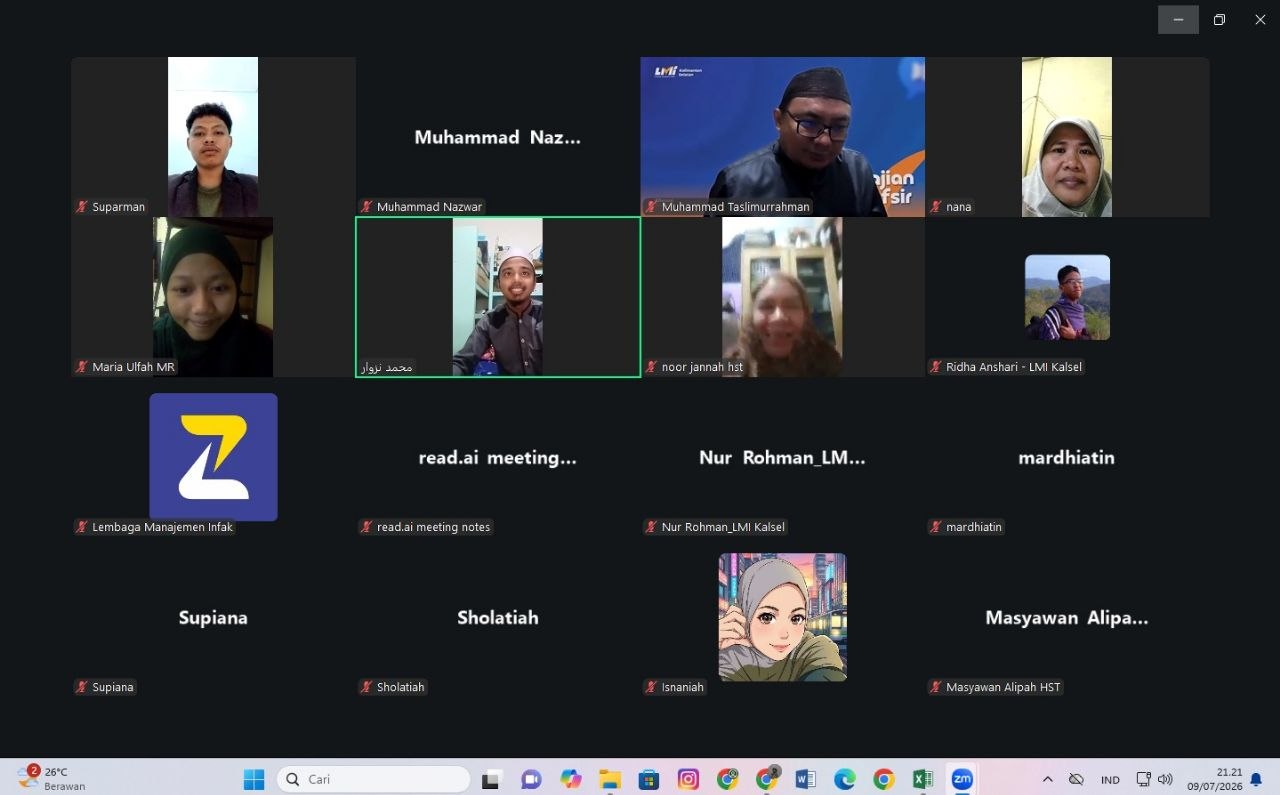Click the Cari search box
This screenshot has width=1280, height=795.
point(373,779)
